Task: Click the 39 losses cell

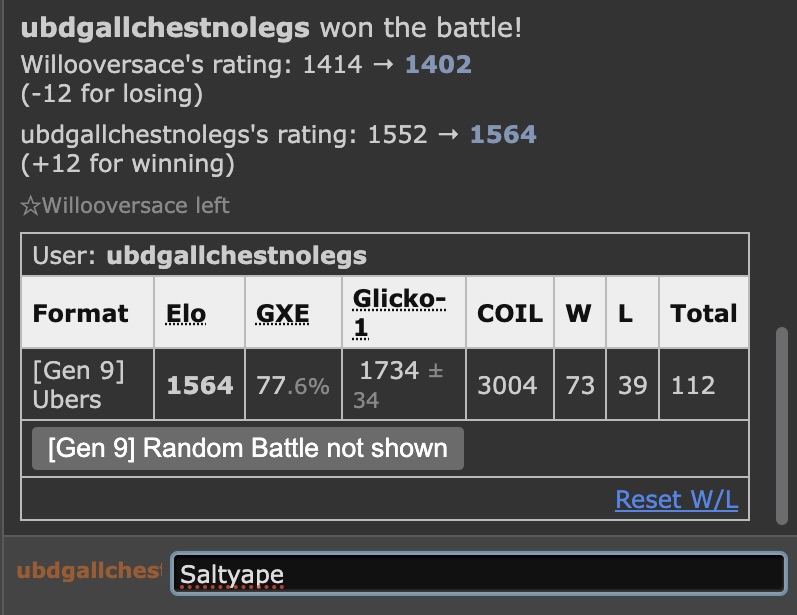Action: (x=632, y=385)
